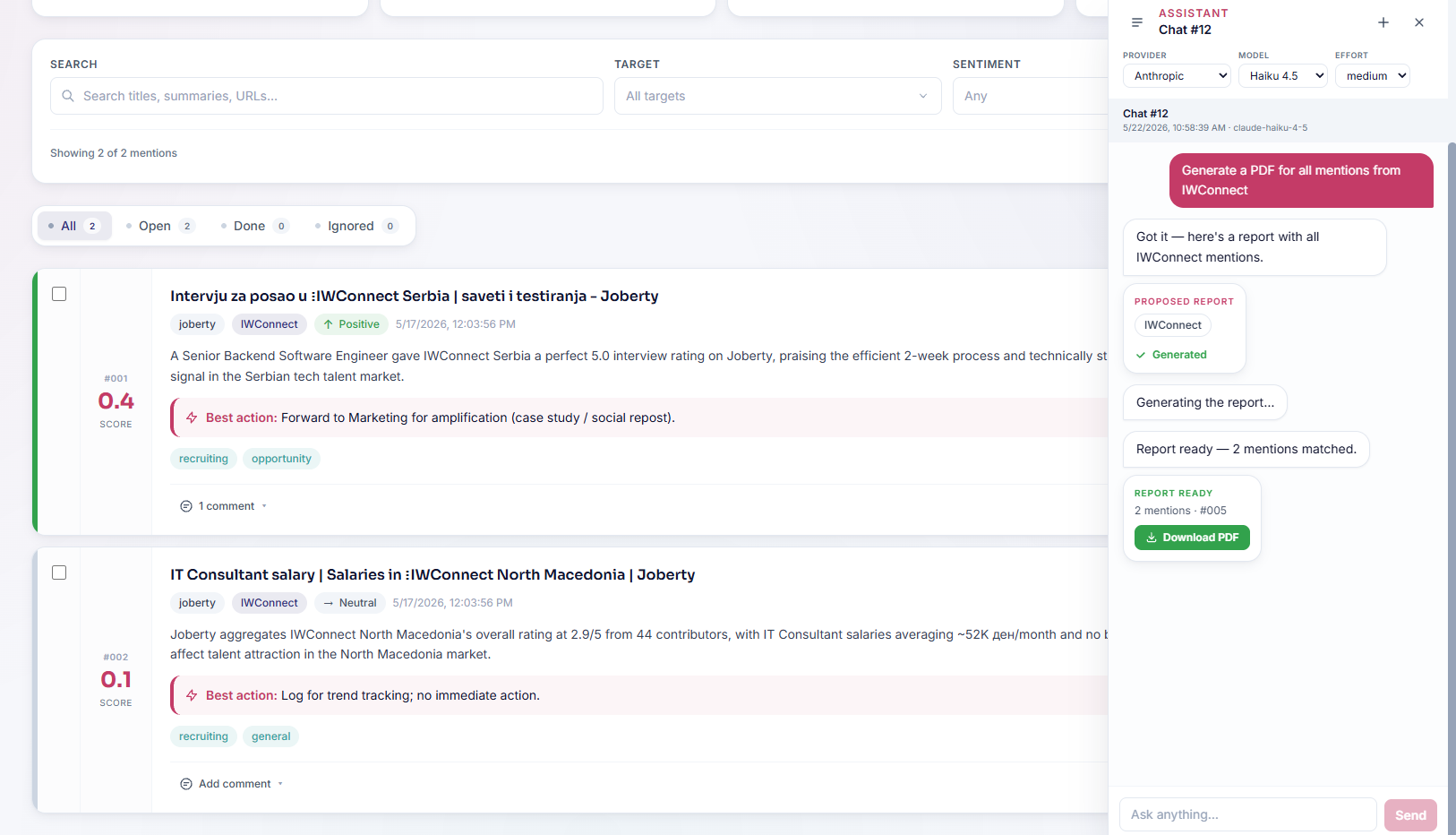Start a new chat with plus icon
The image size is (1456, 835).
(x=1383, y=22)
